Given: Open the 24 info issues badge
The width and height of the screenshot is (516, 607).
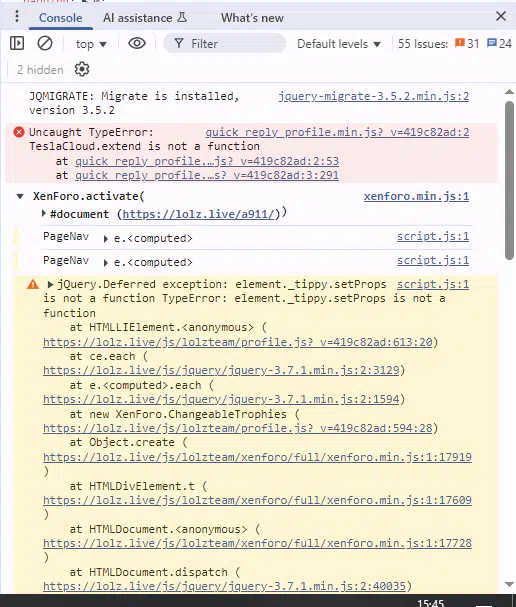Looking at the screenshot, I should pyautogui.click(x=499, y=43).
